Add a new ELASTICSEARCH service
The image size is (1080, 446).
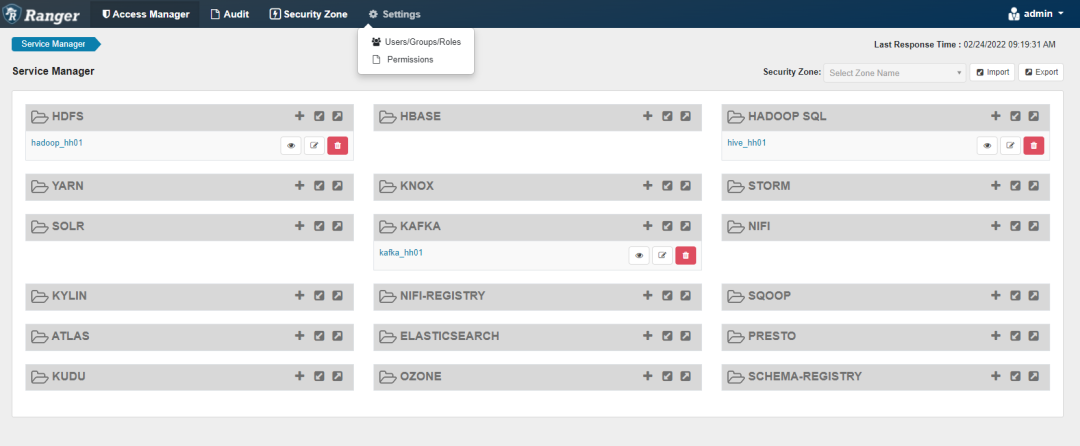647,336
